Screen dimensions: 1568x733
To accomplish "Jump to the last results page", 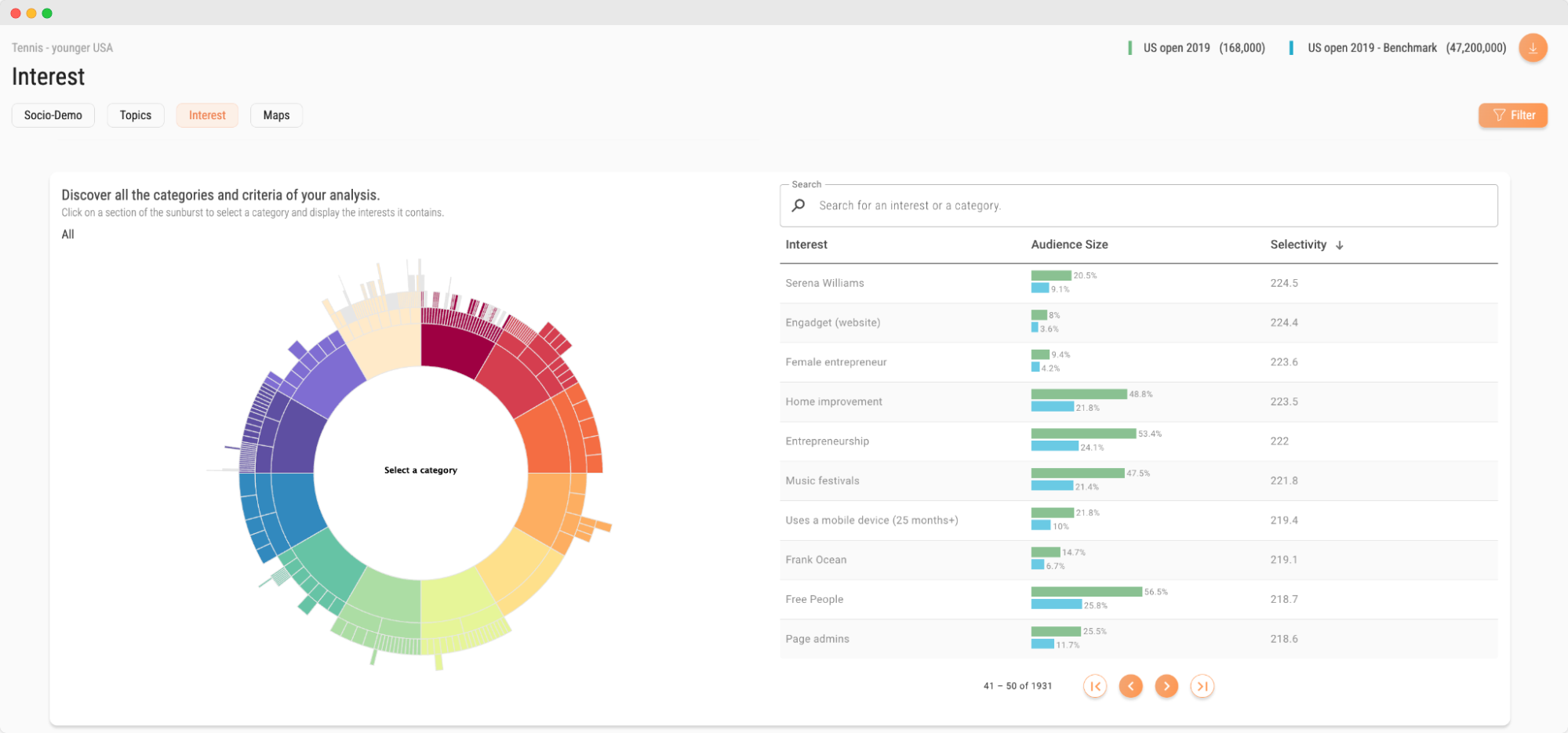I will (1202, 686).
